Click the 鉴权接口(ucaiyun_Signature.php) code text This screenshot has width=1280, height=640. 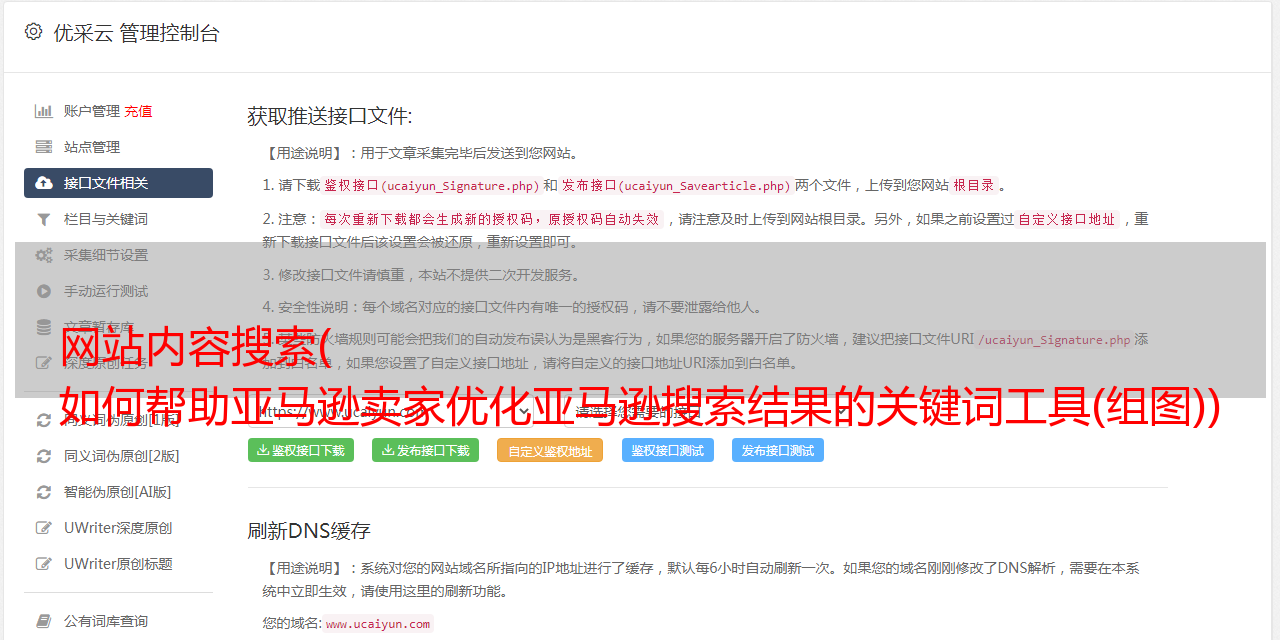[x=431, y=186]
